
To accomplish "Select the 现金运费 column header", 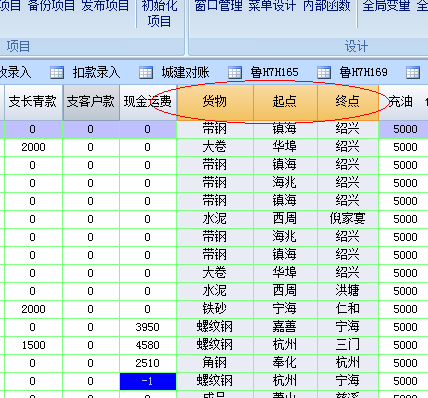I will point(148,102).
